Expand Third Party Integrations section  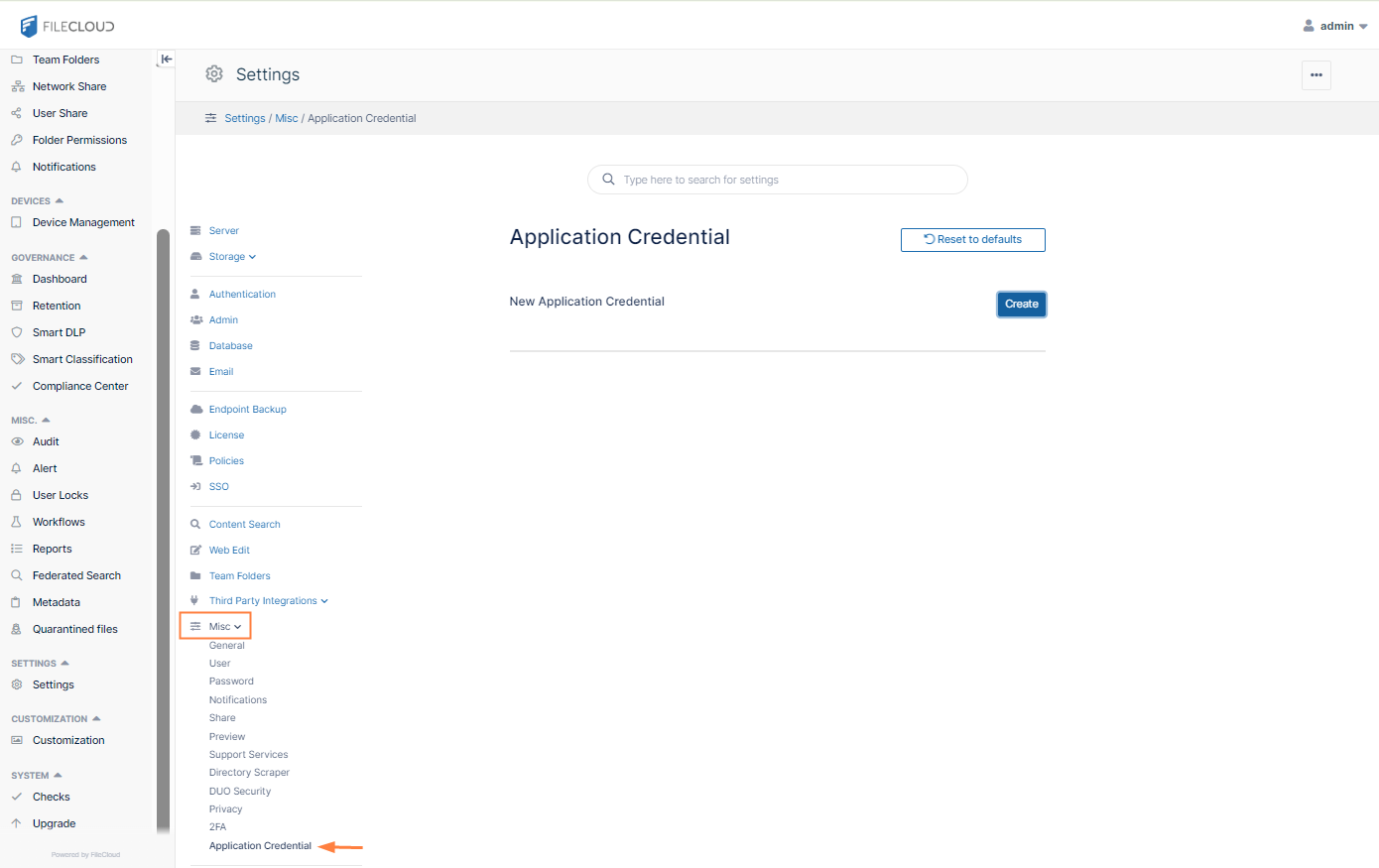click(x=268, y=601)
